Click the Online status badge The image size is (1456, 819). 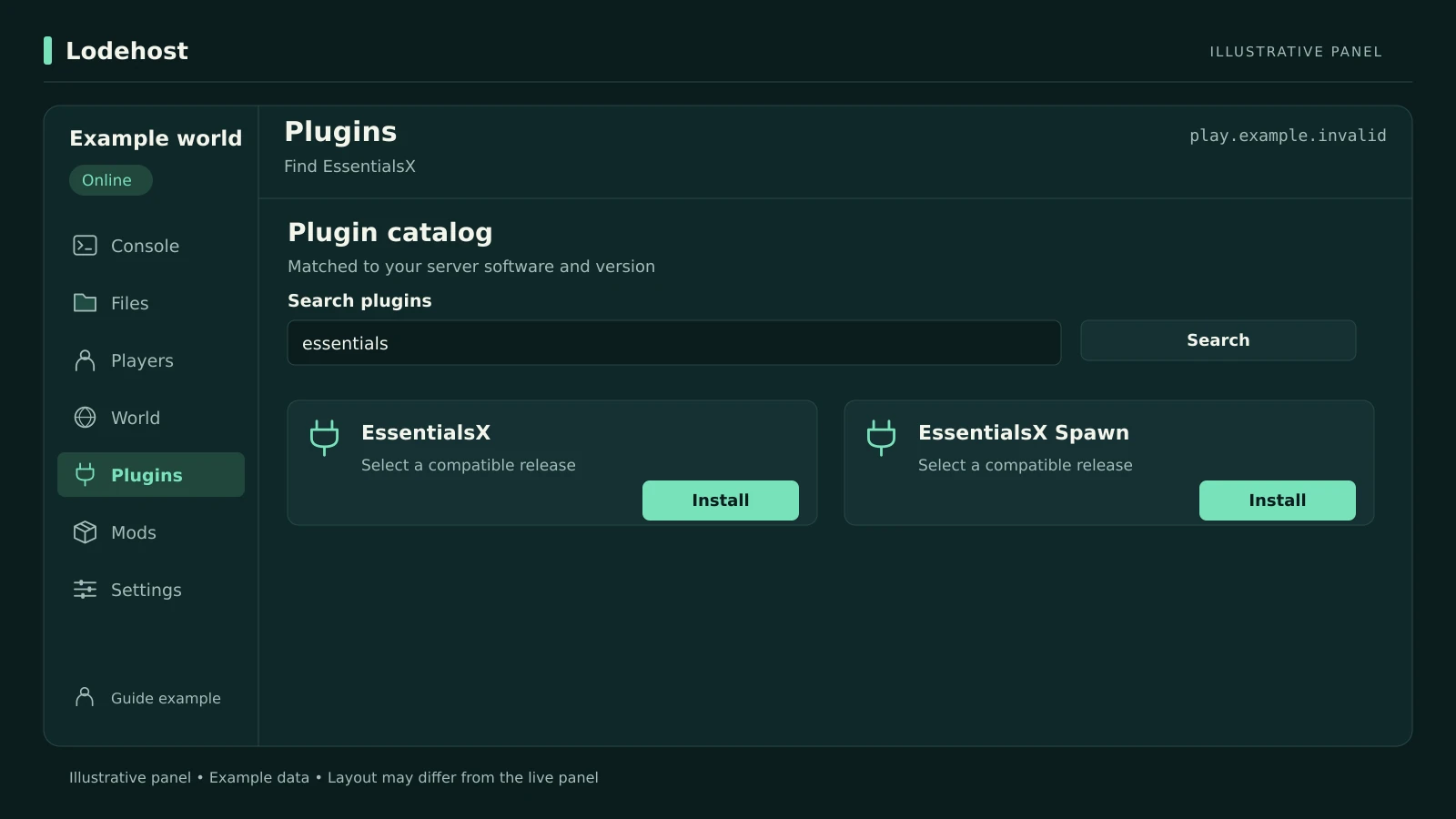(110, 180)
